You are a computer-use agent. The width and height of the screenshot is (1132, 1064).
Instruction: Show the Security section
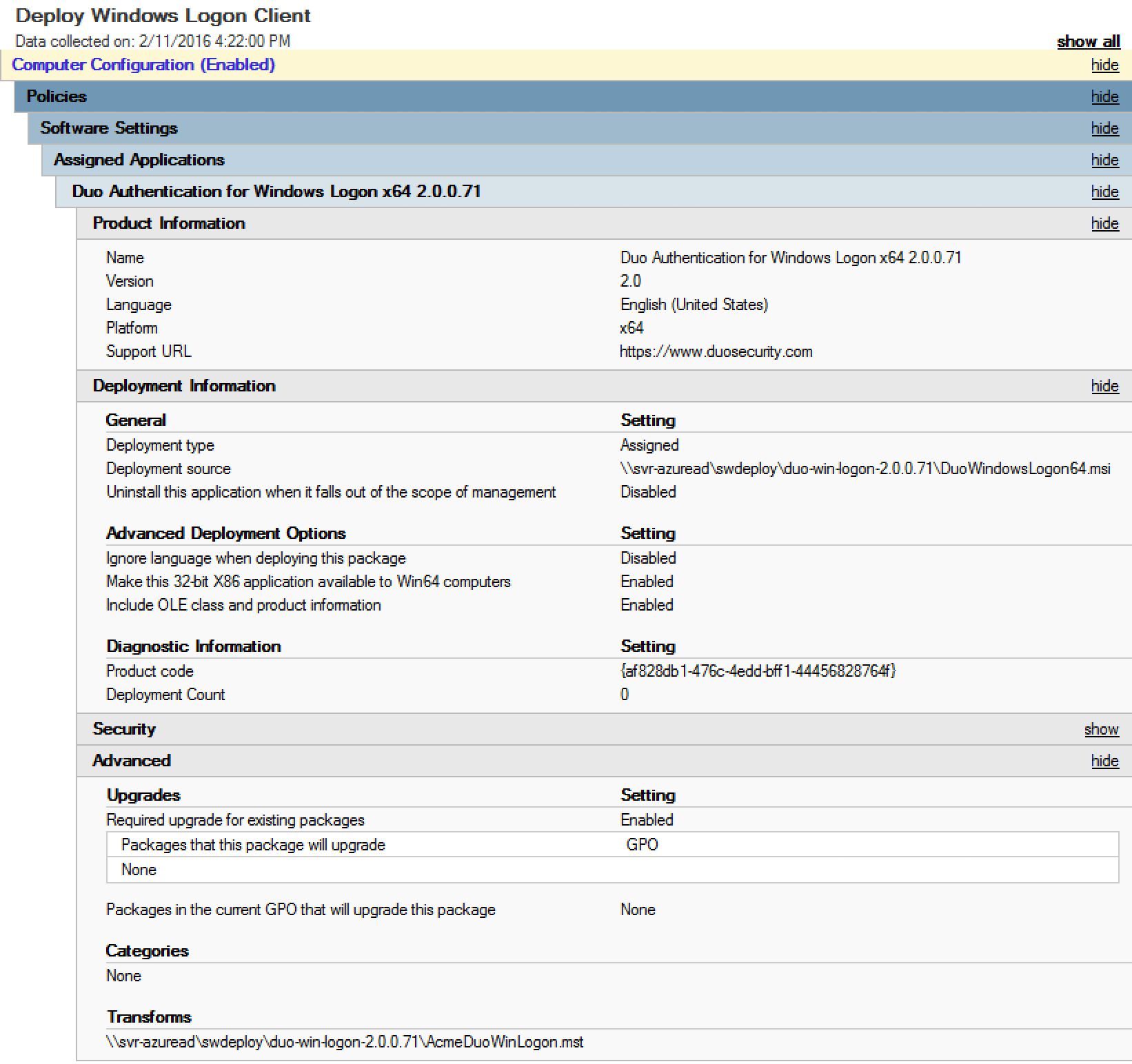pos(1101,728)
